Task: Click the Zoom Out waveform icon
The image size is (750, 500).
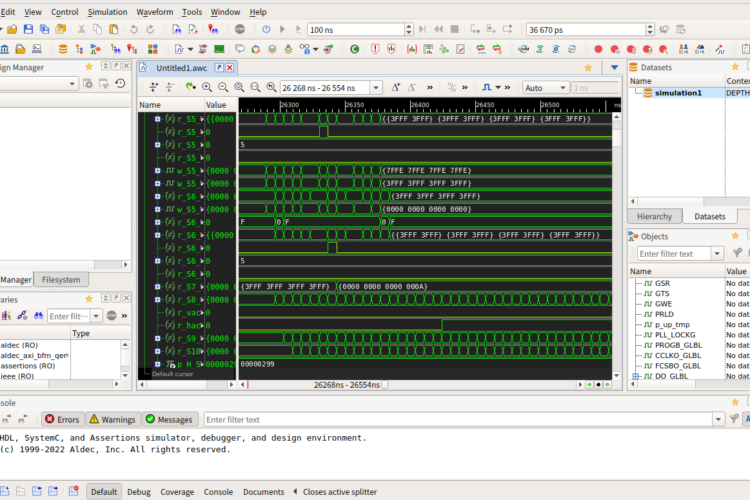Action: click(x=223, y=87)
